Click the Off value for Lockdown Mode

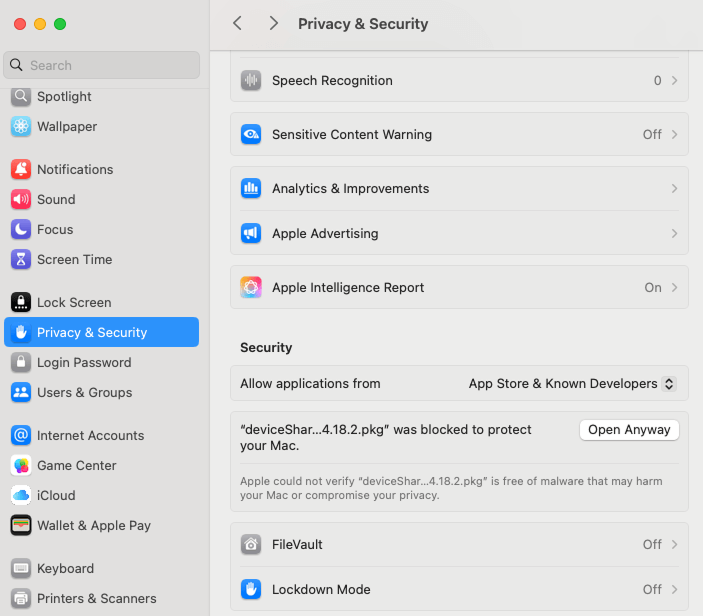tap(652, 590)
